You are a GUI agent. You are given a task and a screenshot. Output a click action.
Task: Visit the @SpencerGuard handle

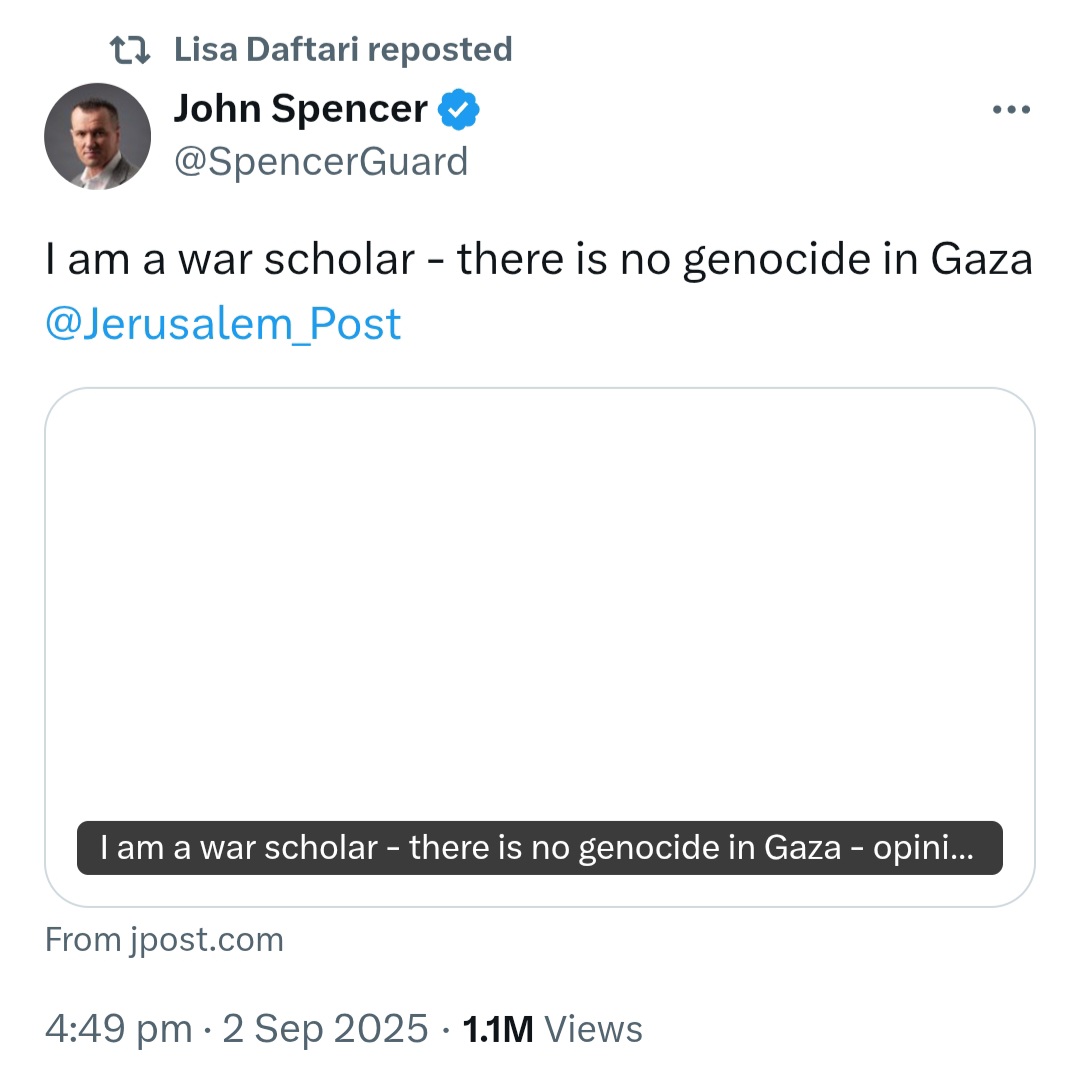click(x=321, y=162)
